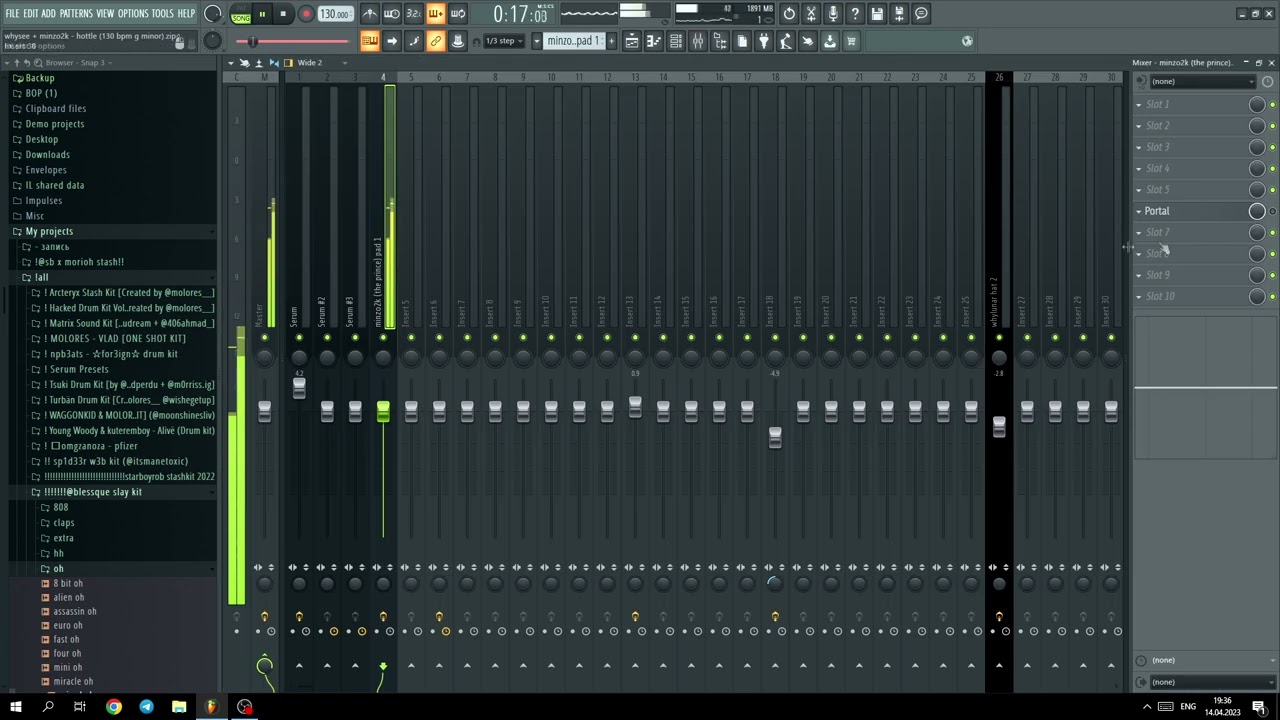Mute the minzo2k pad 1 track
This screenshot has height=720, width=1280.
(383, 338)
